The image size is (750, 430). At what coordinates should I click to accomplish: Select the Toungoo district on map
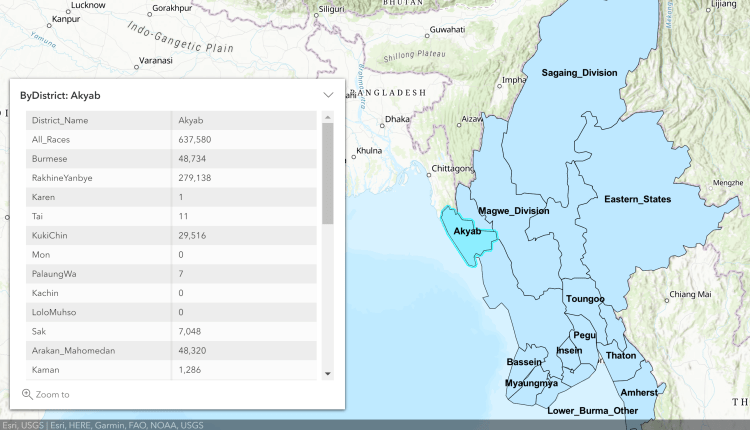585,299
